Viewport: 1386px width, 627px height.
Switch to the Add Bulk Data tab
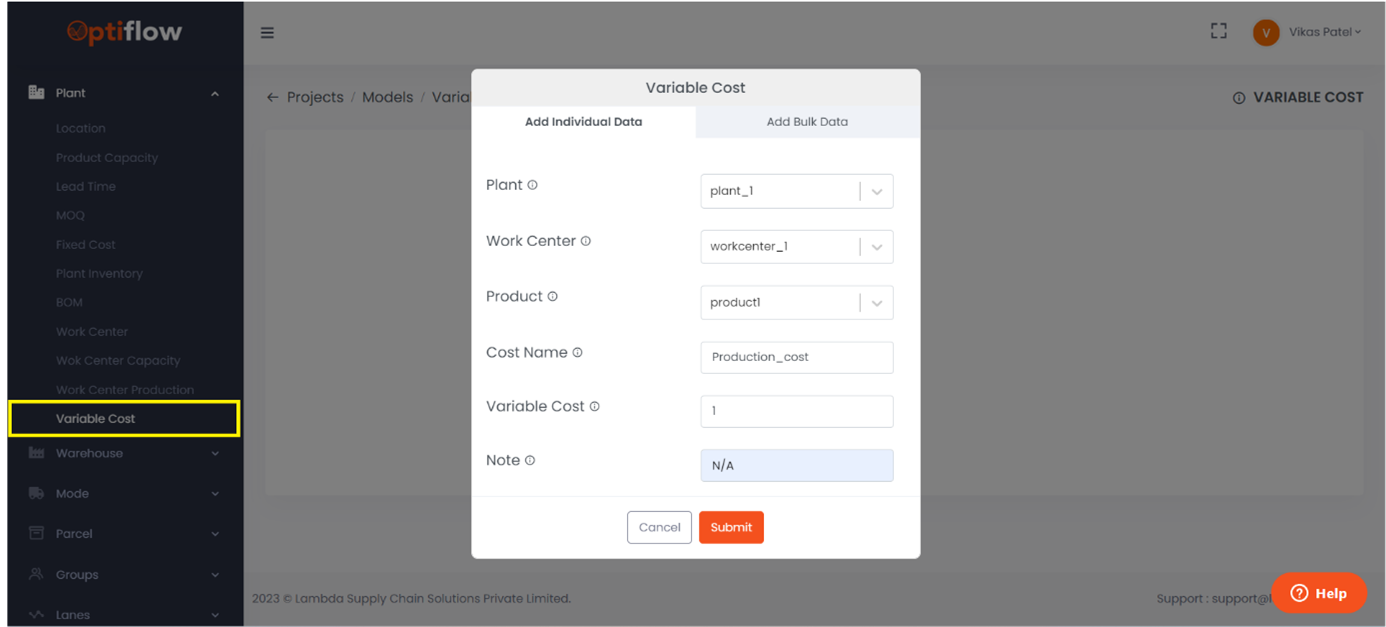point(806,121)
